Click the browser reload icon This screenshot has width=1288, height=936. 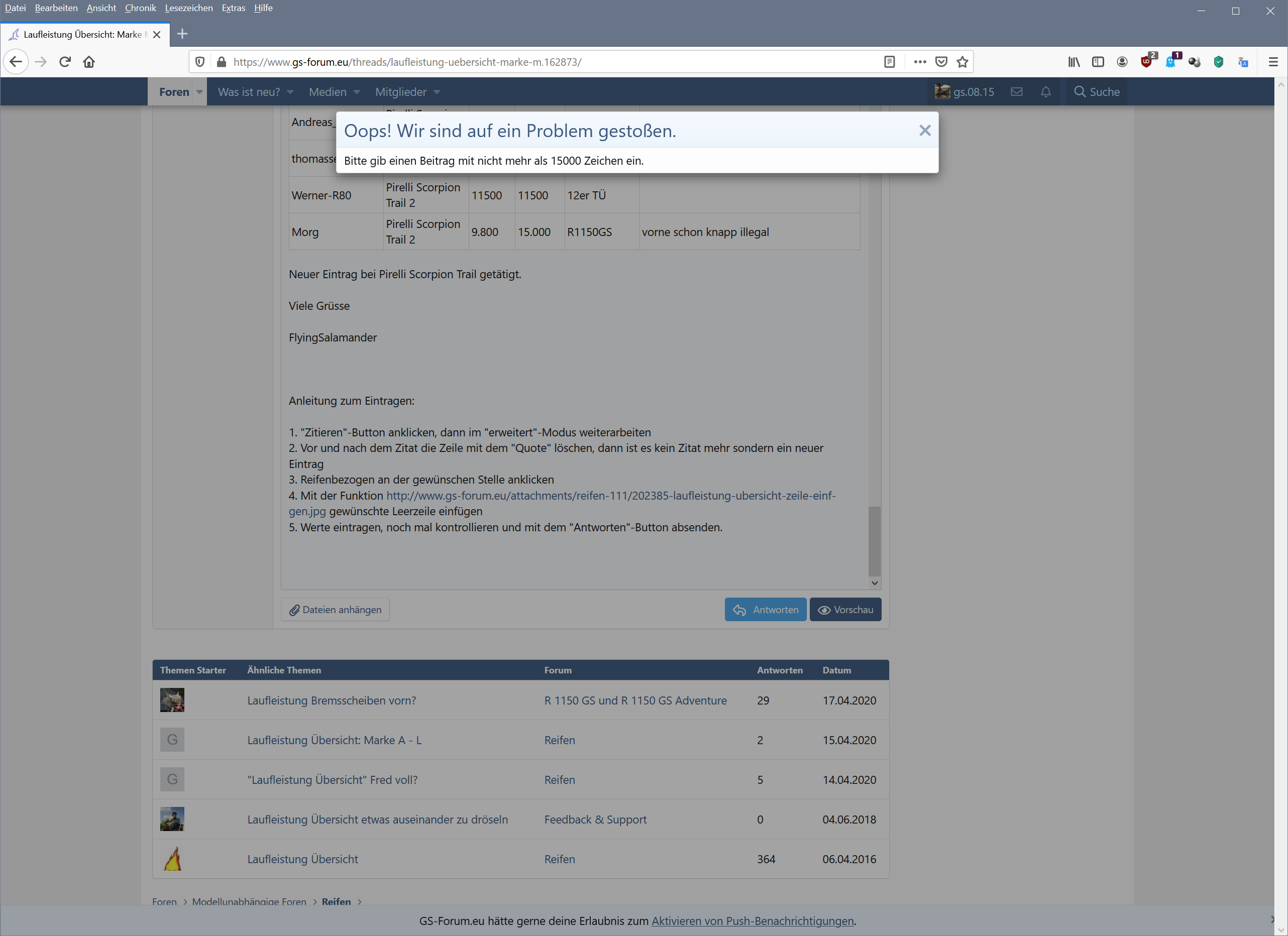click(x=65, y=62)
